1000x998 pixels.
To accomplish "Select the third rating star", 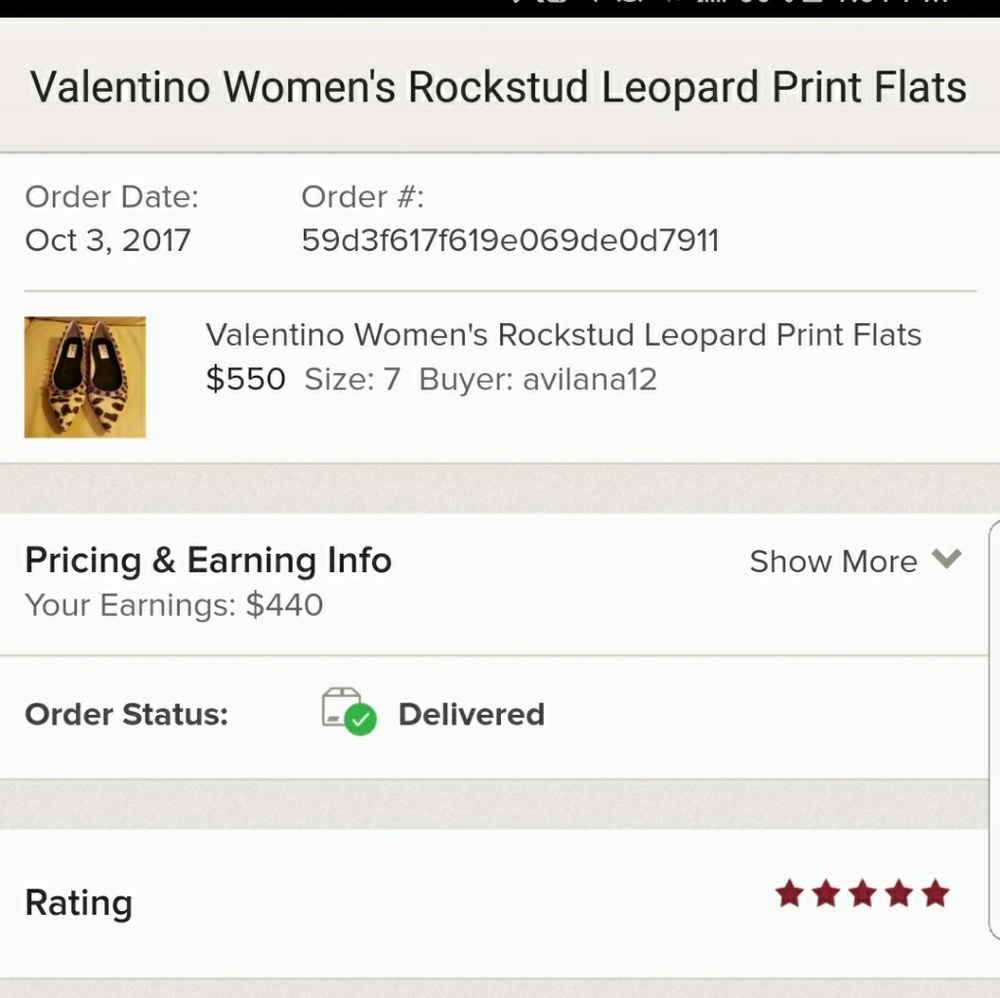I will tap(863, 893).
